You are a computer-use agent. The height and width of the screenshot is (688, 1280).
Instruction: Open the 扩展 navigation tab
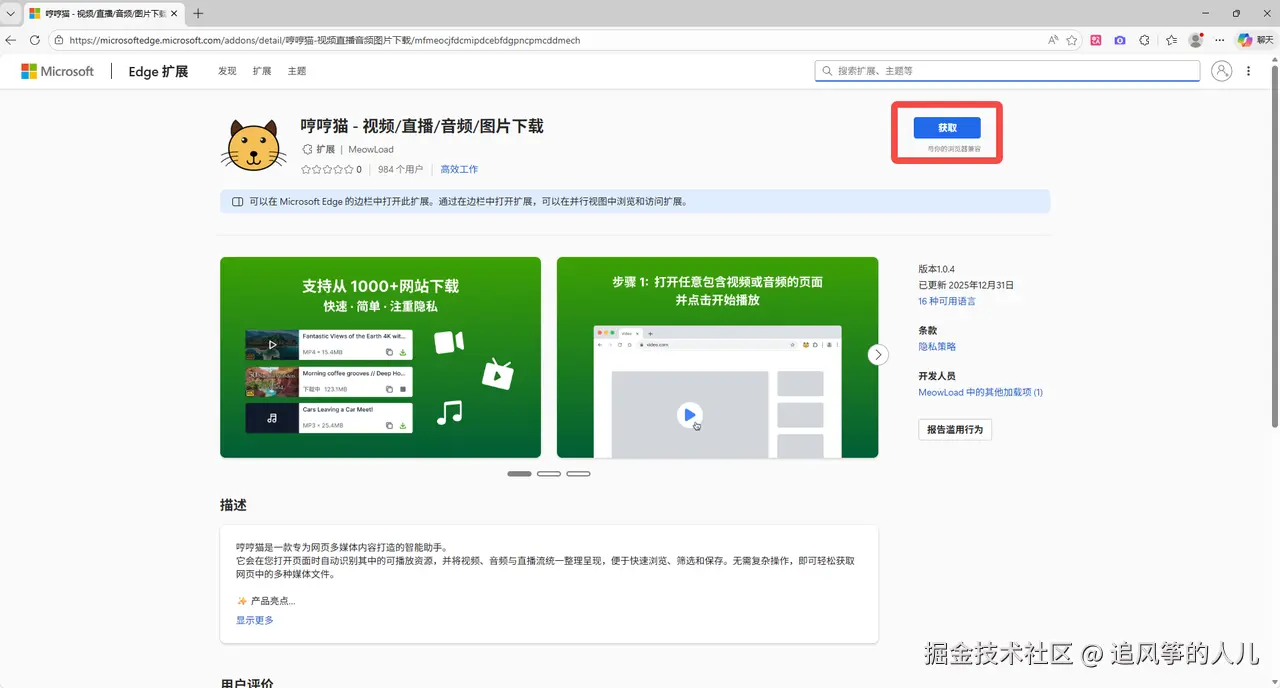262,71
